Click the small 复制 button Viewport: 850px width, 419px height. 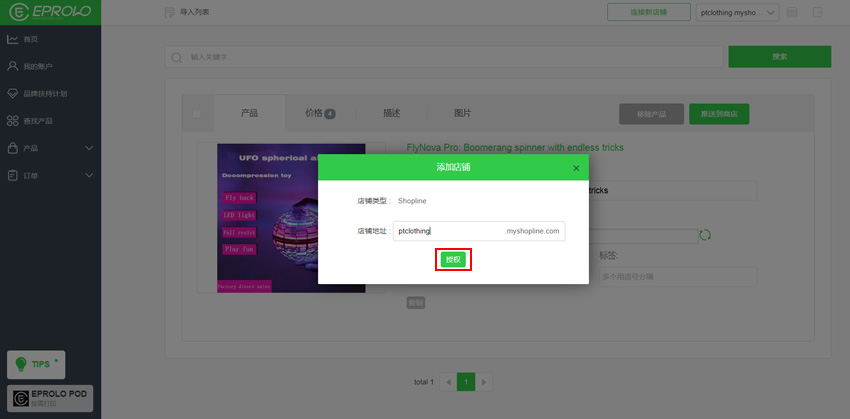416,303
